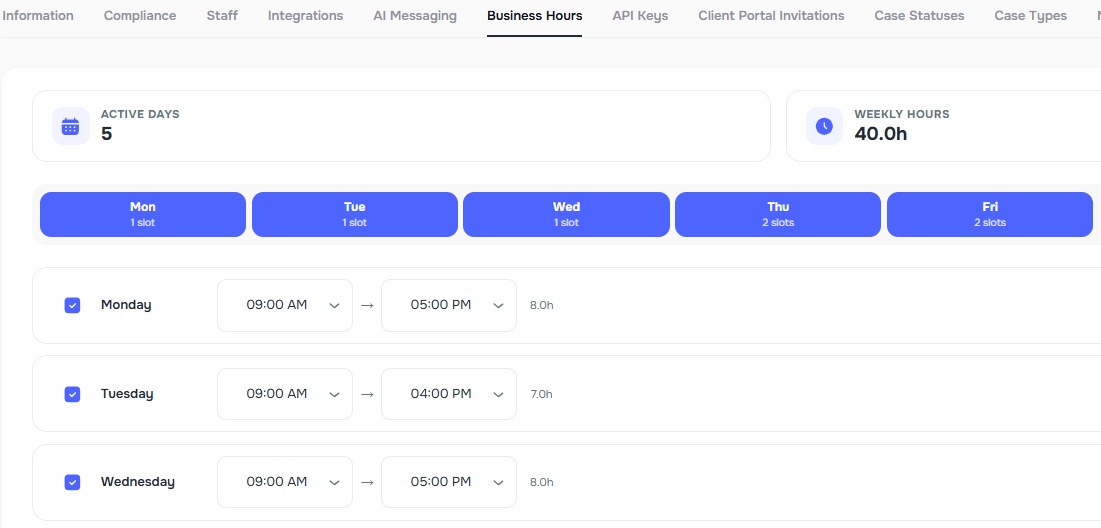Open Wednesday 05:00 PM end time dropdown

[x=449, y=482]
